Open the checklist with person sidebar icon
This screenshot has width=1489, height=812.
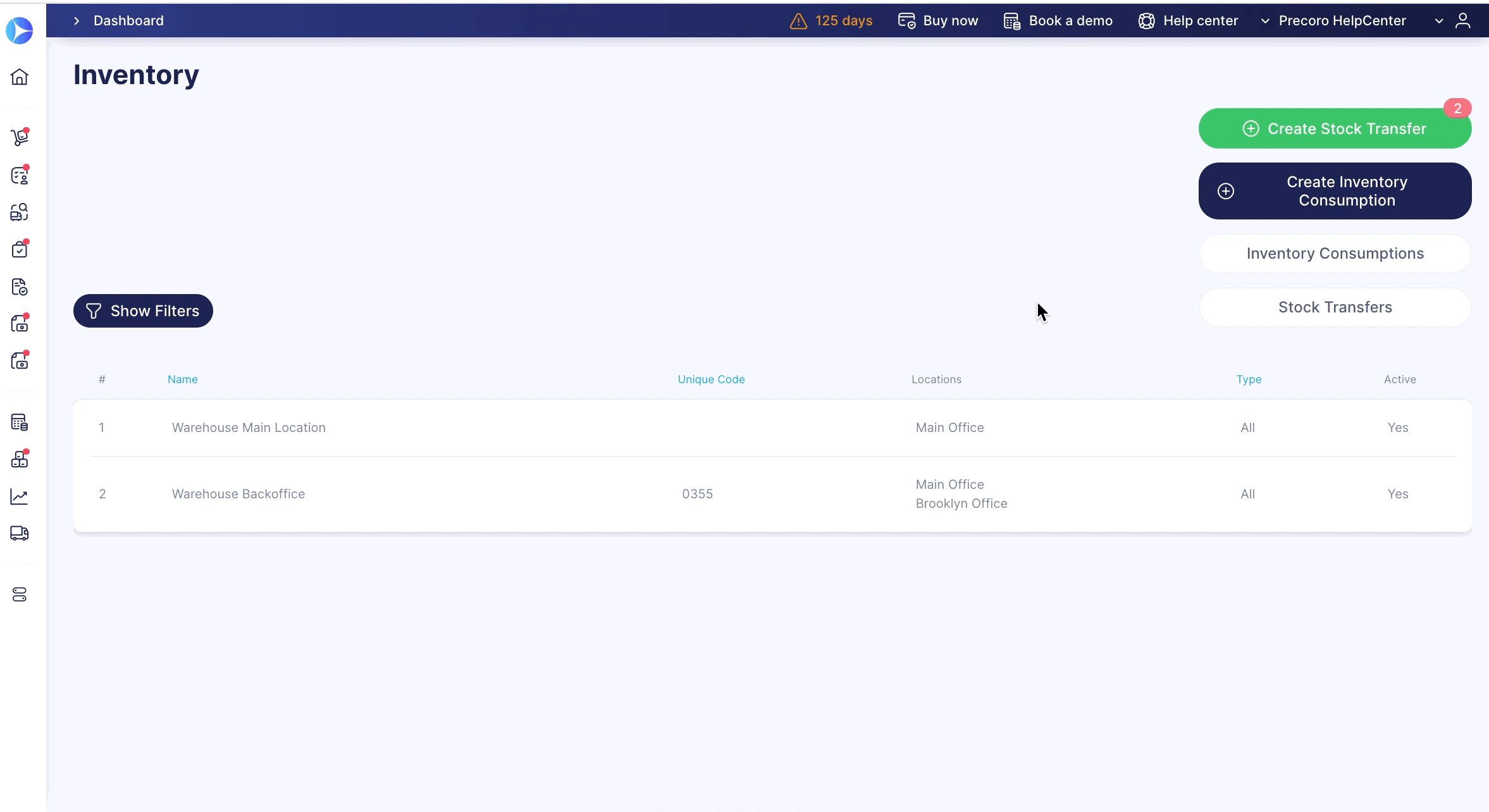[20, 175]
